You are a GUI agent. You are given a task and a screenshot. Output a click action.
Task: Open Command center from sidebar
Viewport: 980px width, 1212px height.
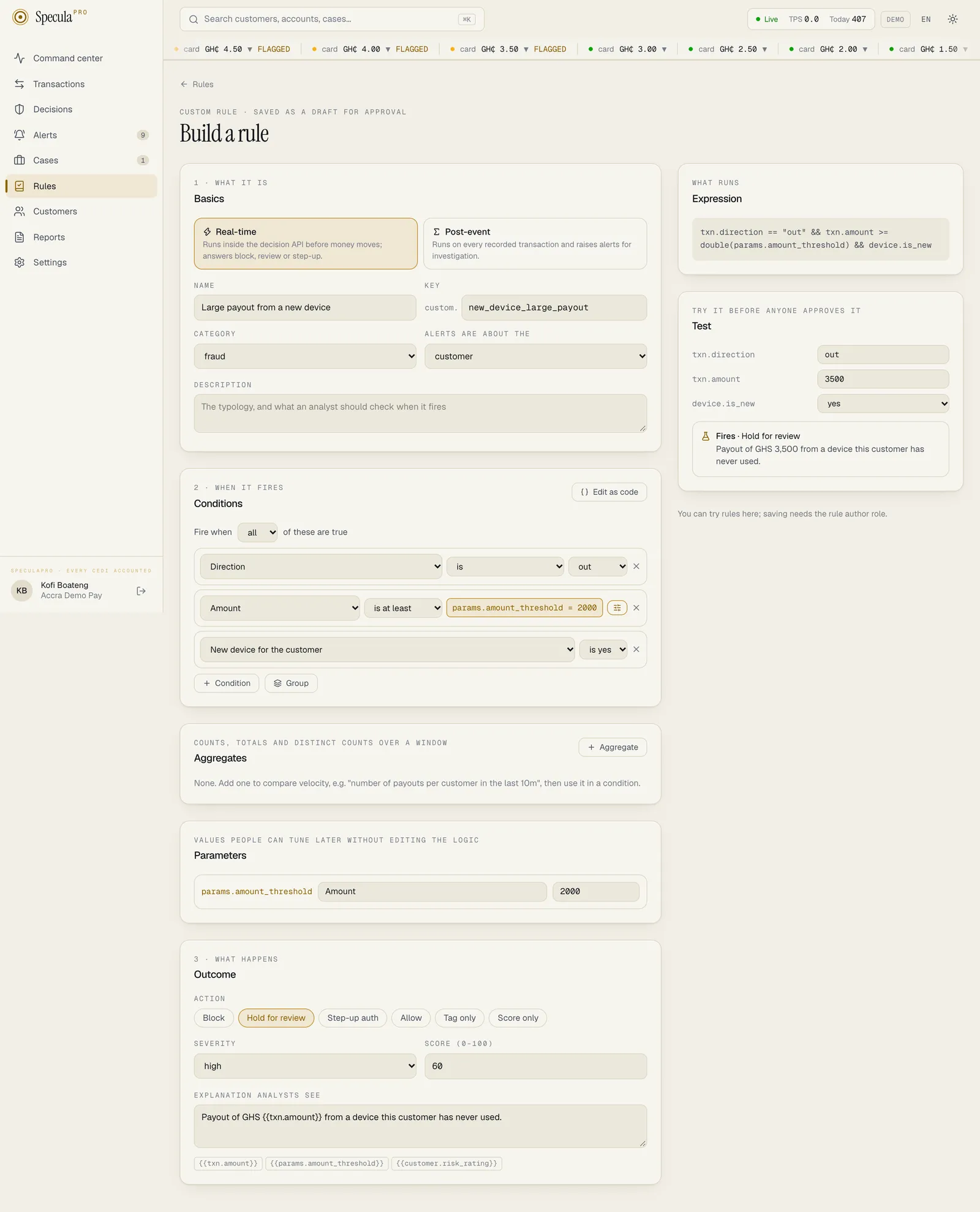81,58
